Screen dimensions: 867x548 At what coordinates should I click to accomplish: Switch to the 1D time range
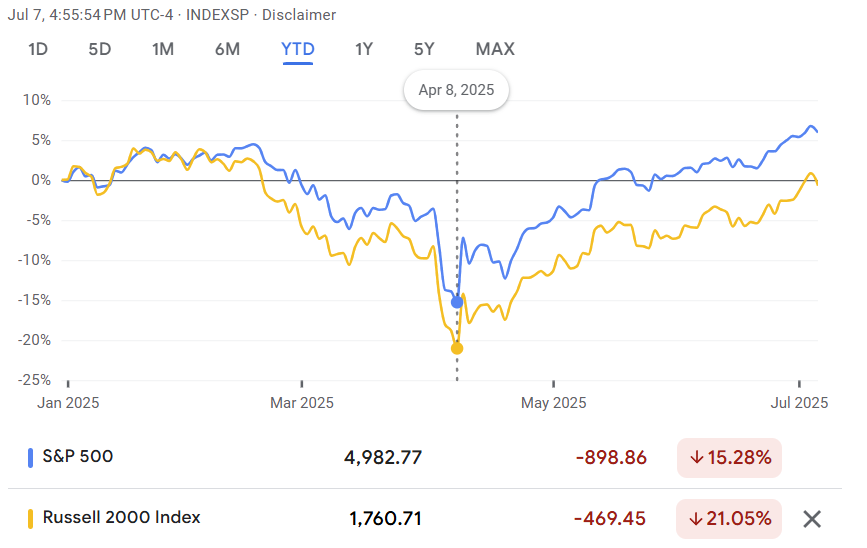pyautogui.click(x=38, y=49)
